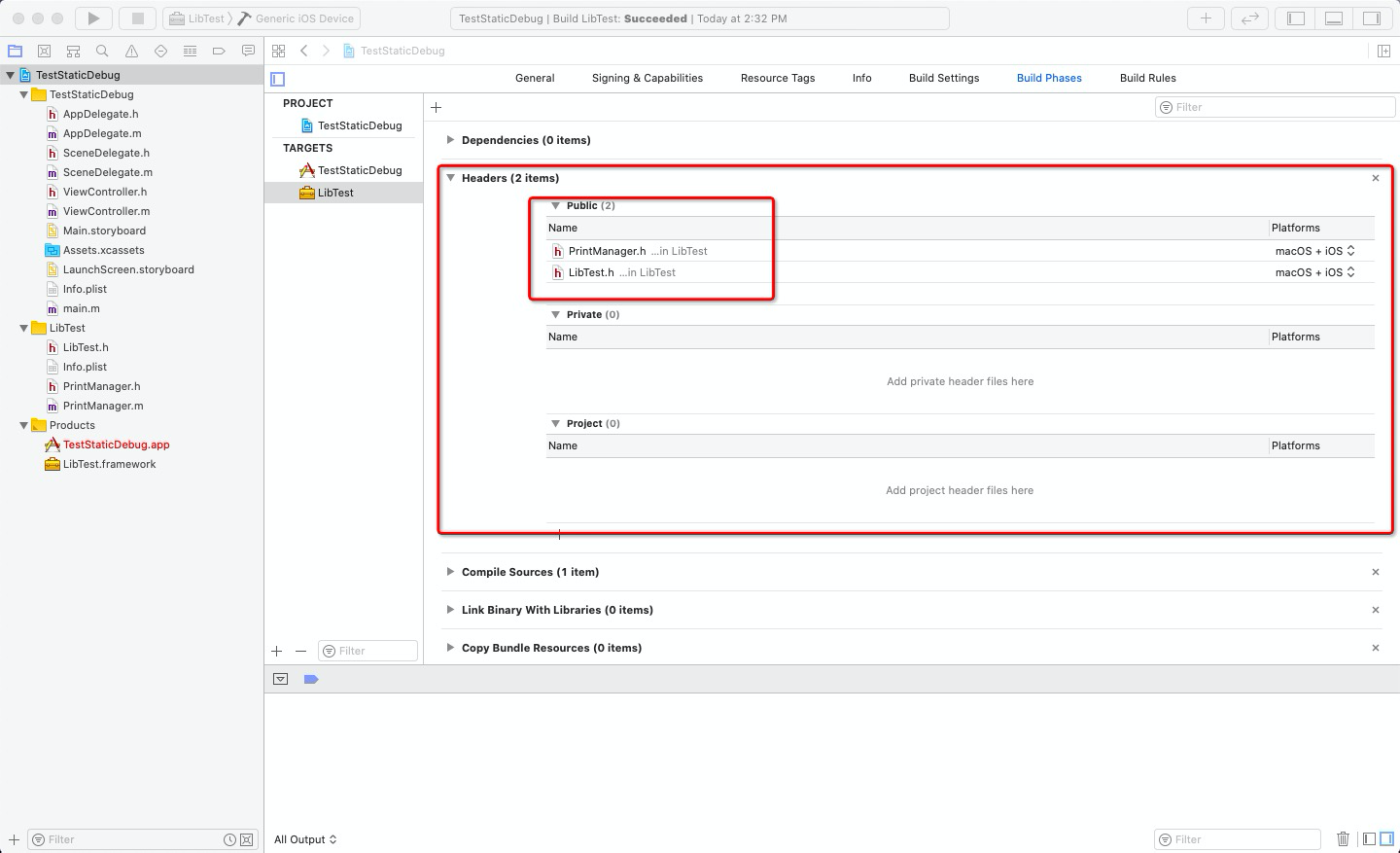Go back in editor history
Viewport: 1400px width, 853px height.
pos(304,51)
